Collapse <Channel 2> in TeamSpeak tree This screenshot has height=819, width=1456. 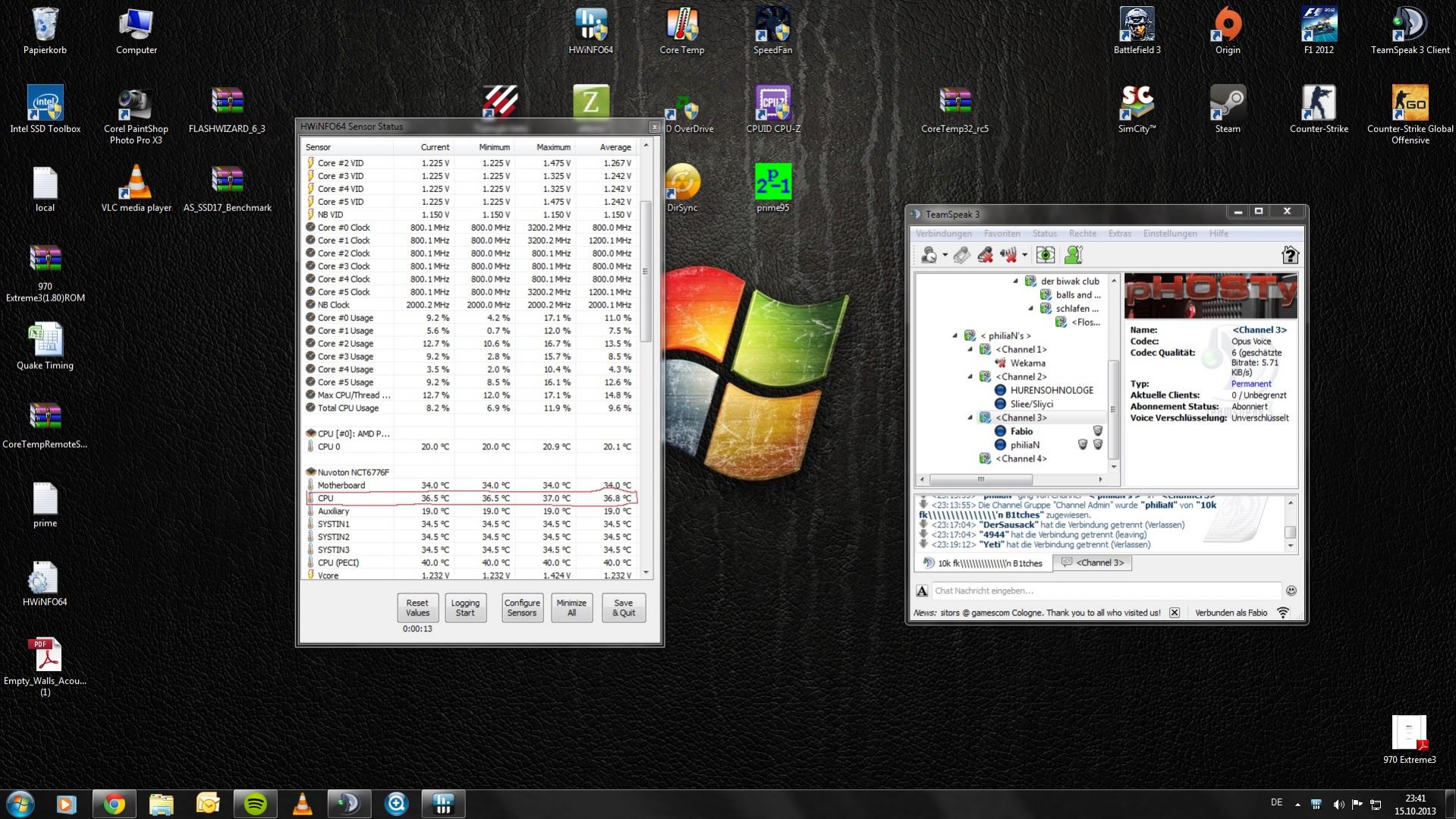970,377
